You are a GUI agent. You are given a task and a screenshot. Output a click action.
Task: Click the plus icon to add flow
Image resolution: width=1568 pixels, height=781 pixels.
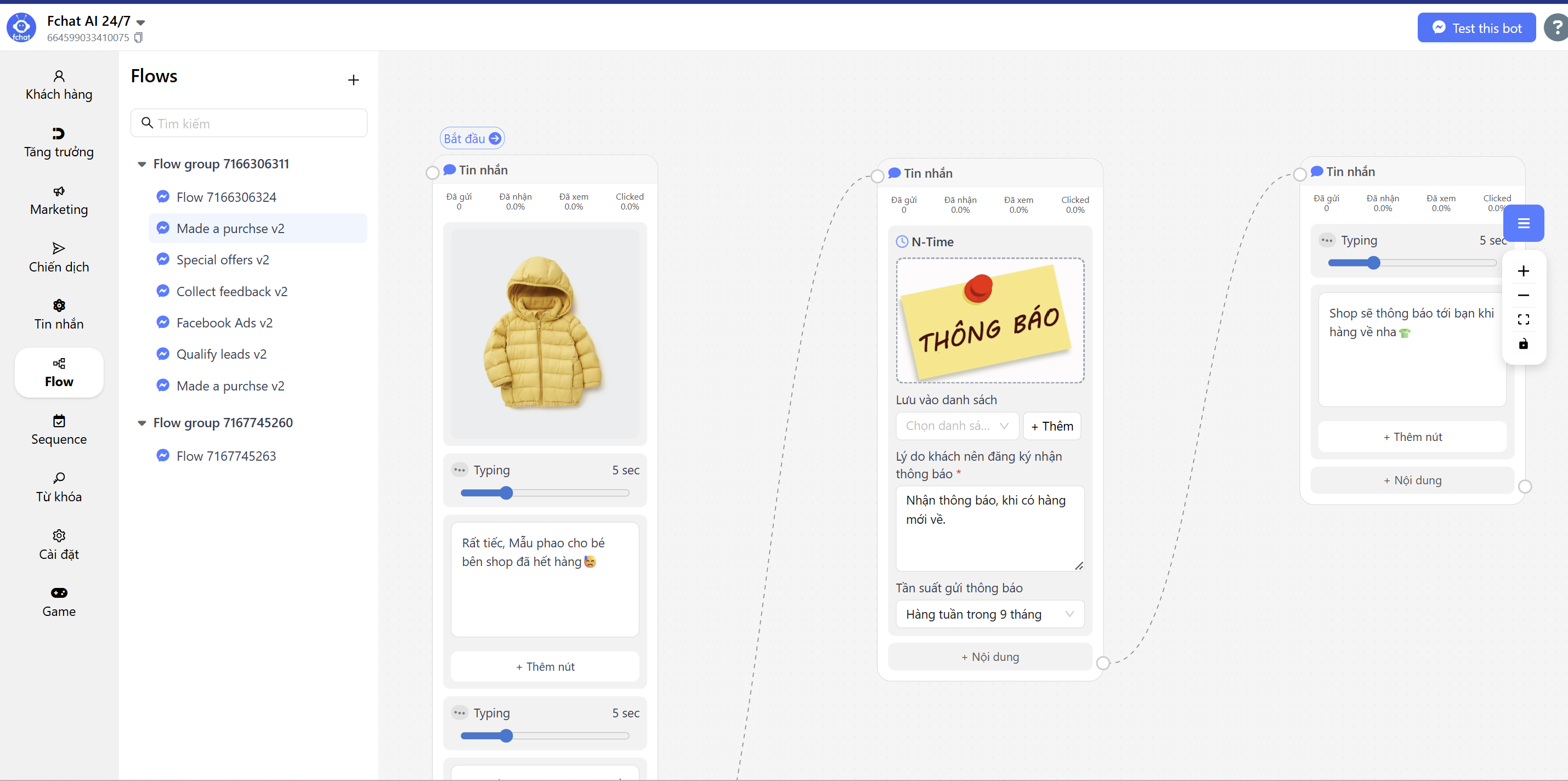click(353, 80)
